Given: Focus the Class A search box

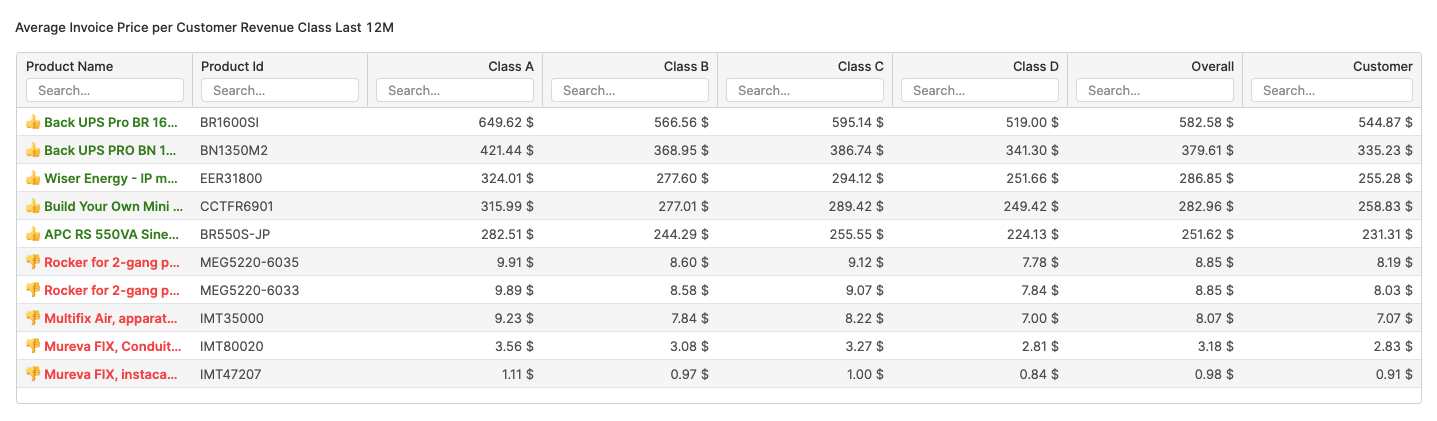Looking at the screenshot, I should [x=455, y=90].
